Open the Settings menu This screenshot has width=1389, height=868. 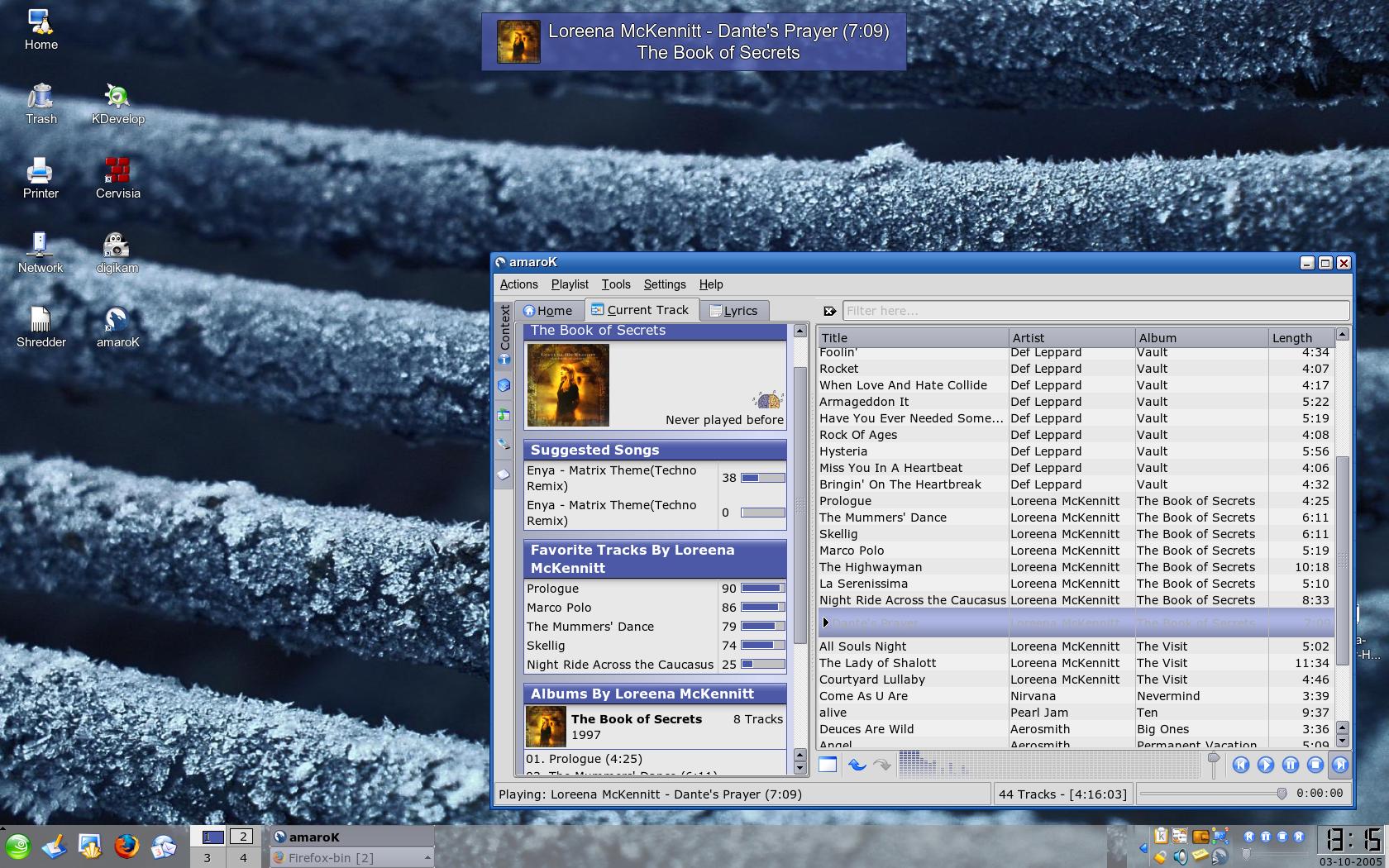[665, 284]
